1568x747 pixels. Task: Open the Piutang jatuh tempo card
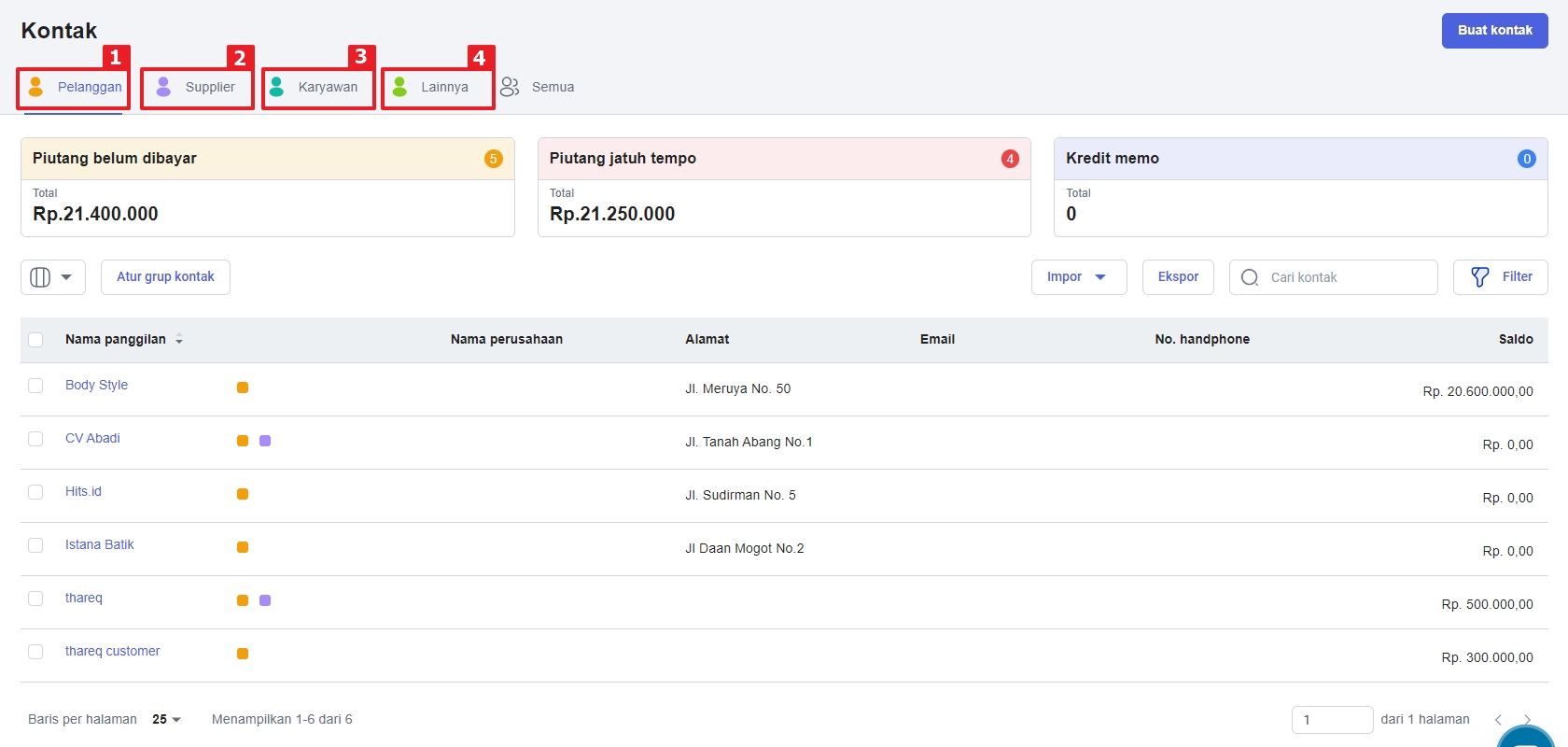point(784,188)
